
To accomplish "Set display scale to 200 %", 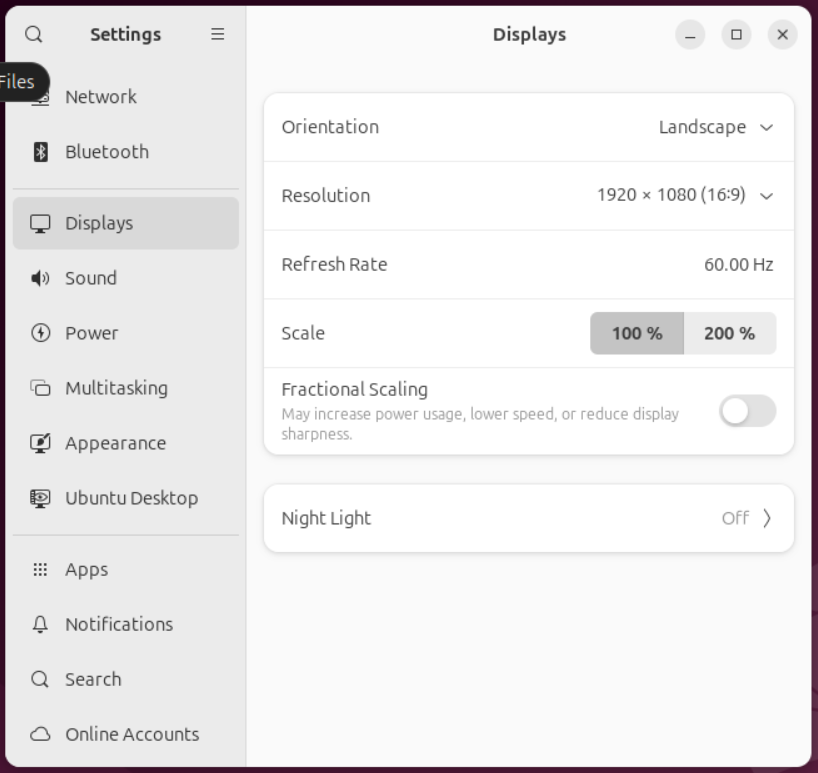I will (x=729, y=333).
